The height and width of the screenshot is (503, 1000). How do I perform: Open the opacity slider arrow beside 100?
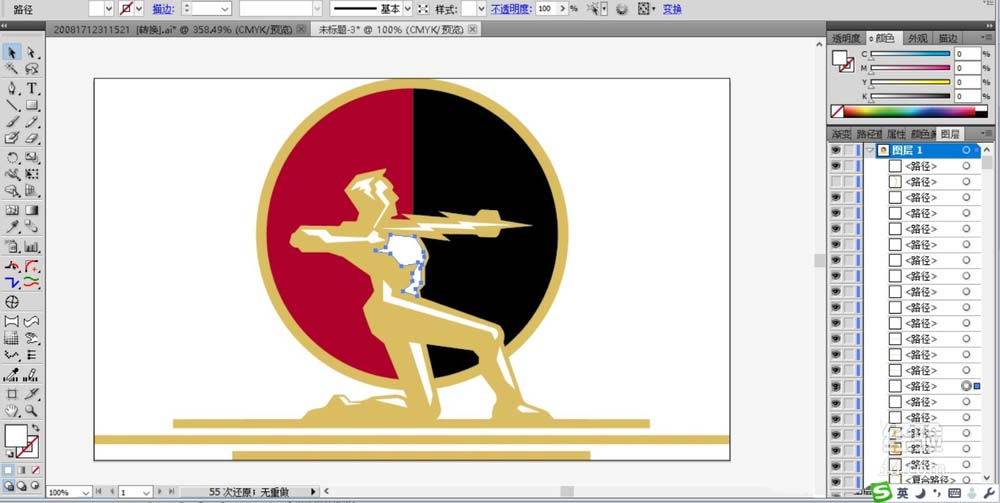(562, 9)
